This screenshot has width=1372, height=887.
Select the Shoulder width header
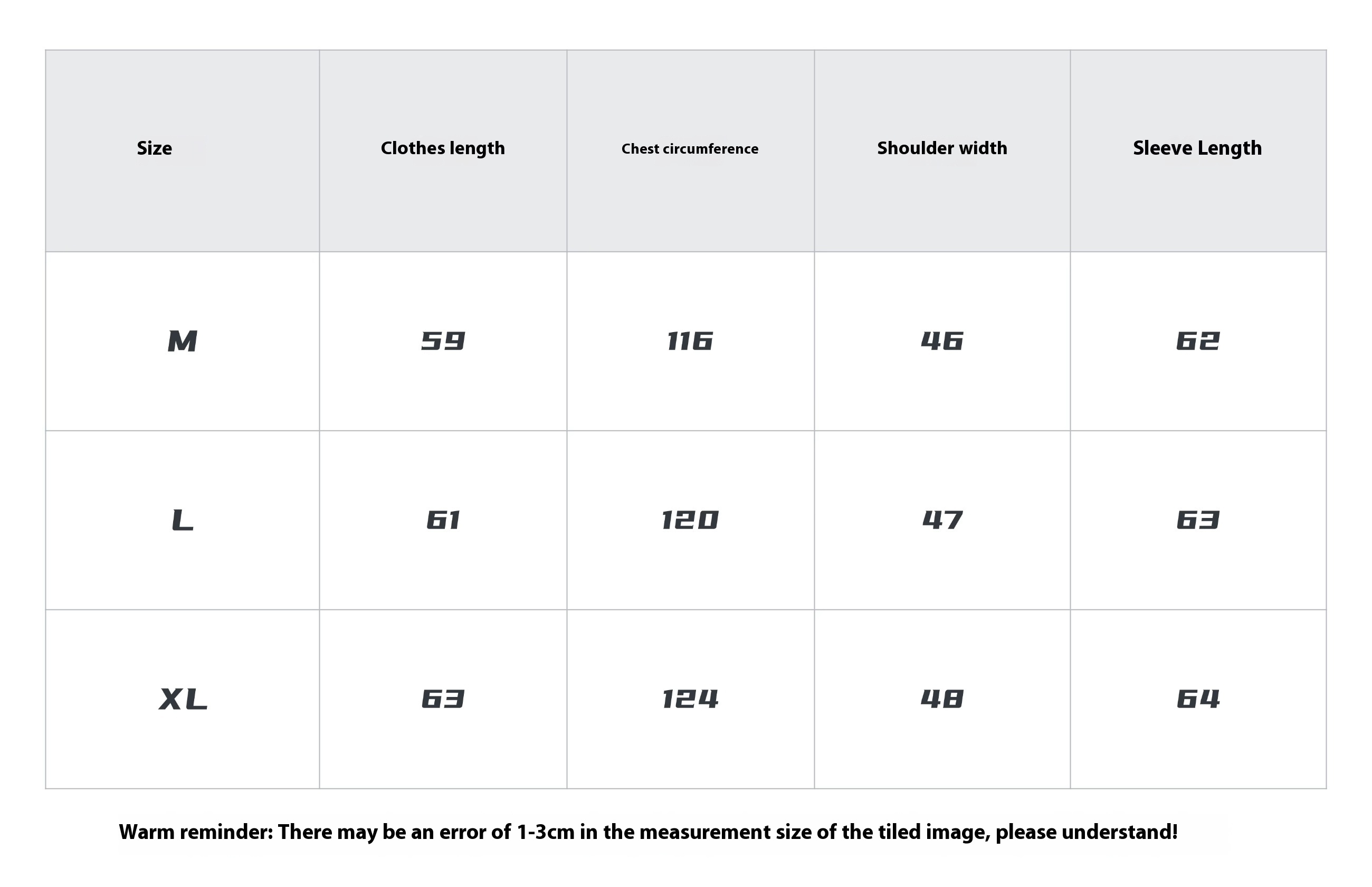click(x=942, y=148)
